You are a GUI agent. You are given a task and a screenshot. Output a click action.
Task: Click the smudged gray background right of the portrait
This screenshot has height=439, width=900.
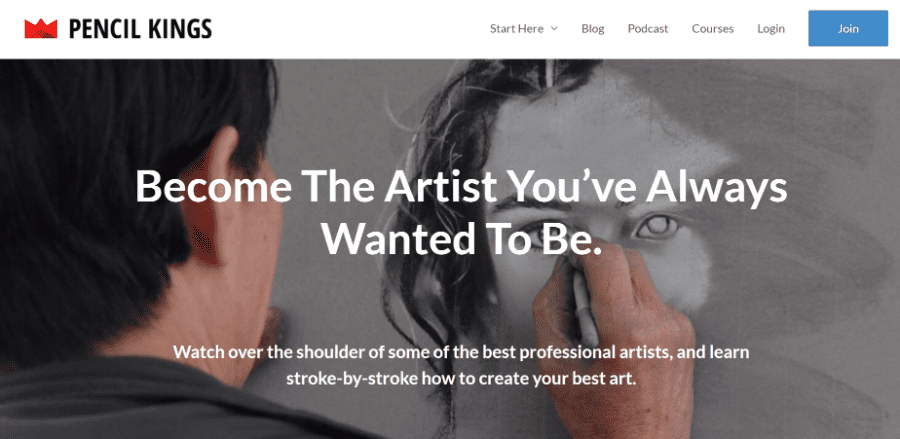click(x=820, y=250)
